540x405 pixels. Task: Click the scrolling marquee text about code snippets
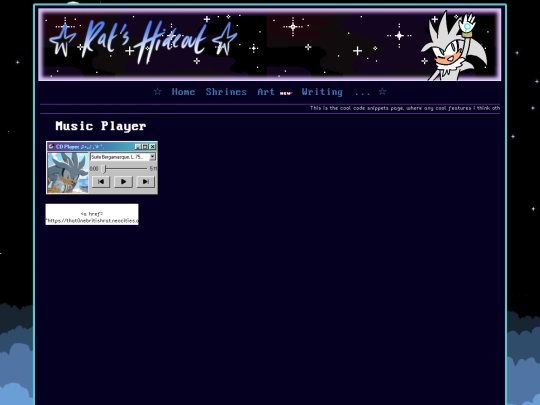click(x=405, y=108)
